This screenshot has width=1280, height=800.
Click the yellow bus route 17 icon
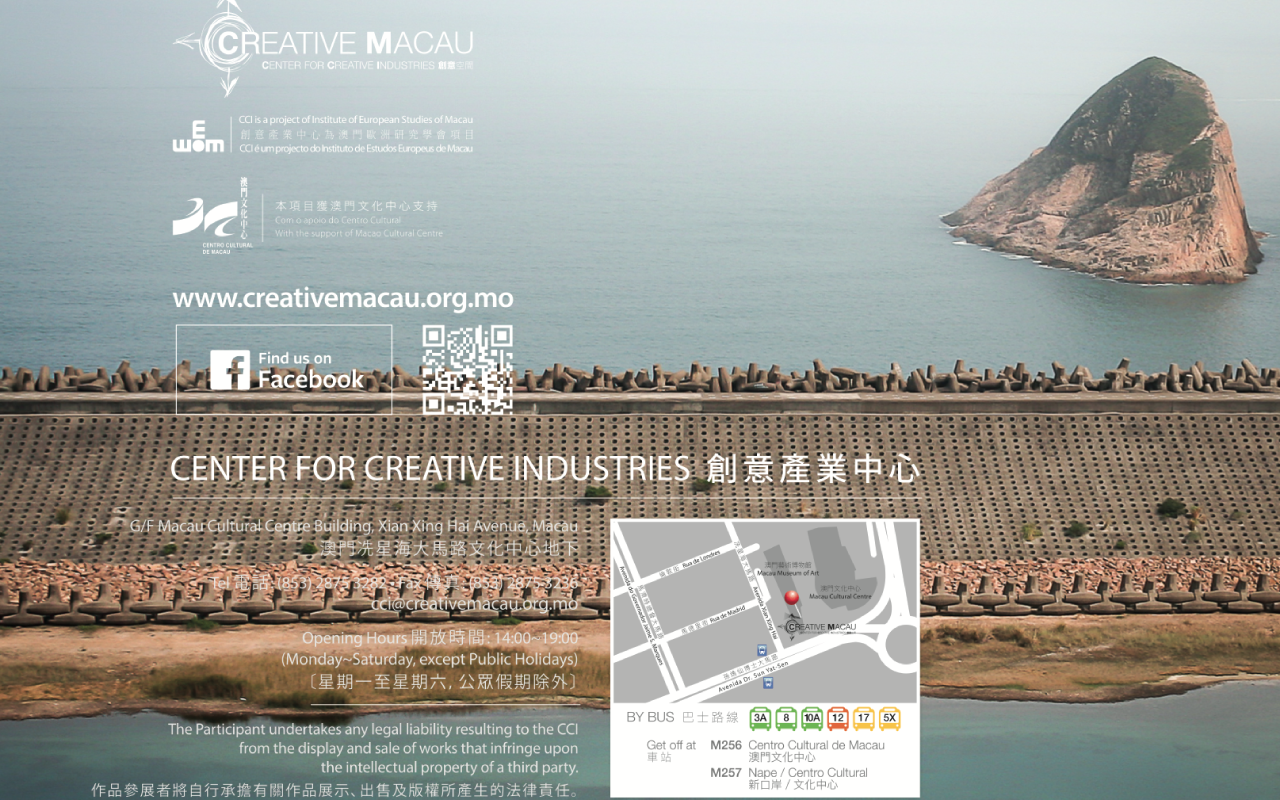pos(864,719)
